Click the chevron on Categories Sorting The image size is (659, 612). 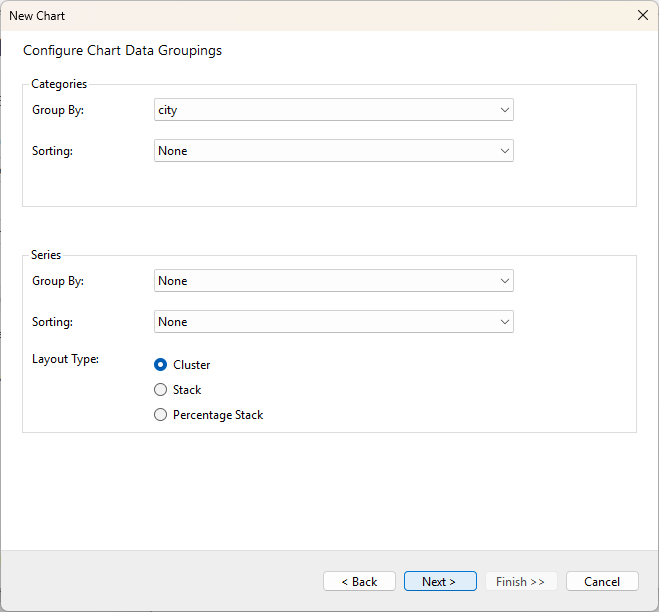coord(504,151)
